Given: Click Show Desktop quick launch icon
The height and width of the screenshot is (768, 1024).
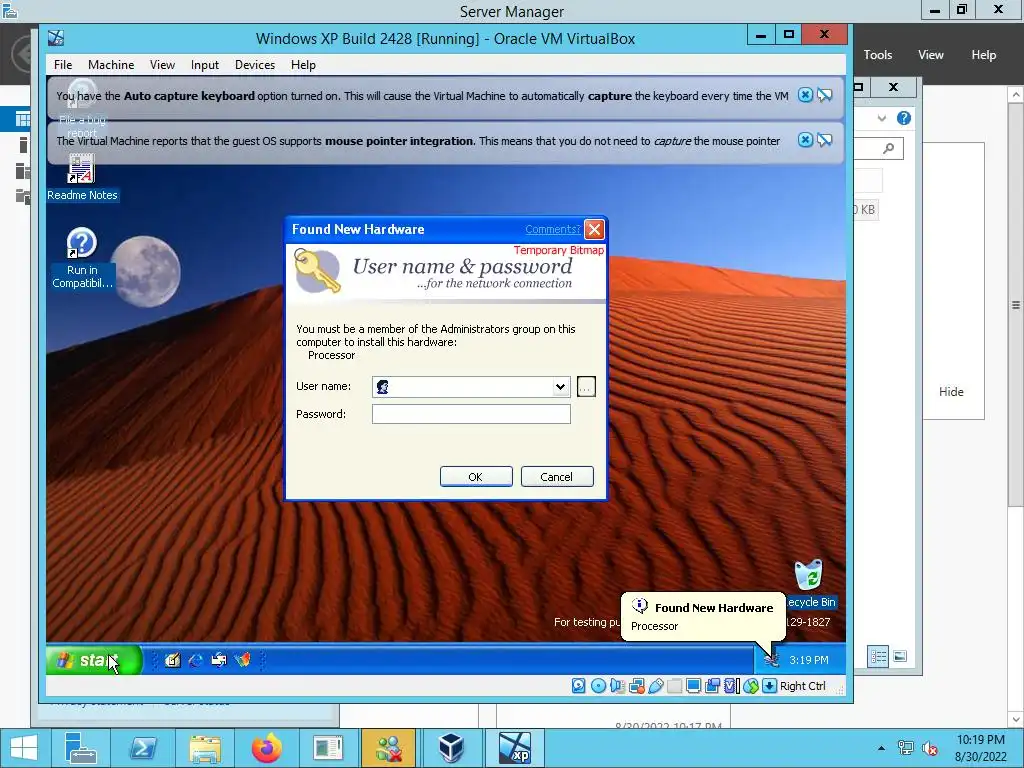Looking at the screenshot, I should (x=172, y=660).
